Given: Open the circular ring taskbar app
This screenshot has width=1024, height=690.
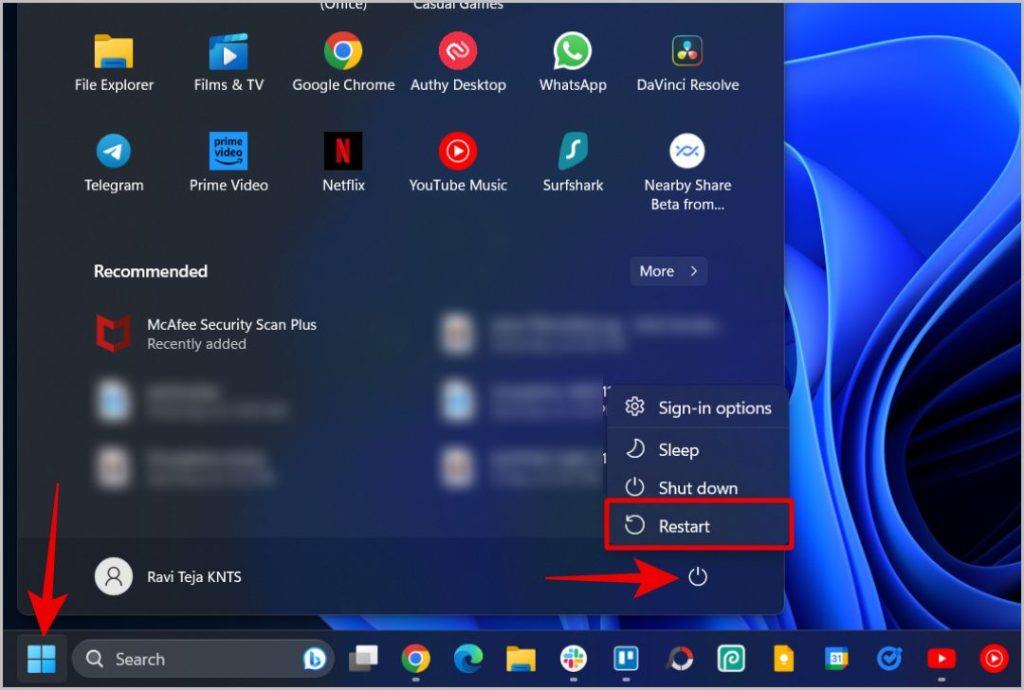Looking at the screenshot, I should point(679,659).
